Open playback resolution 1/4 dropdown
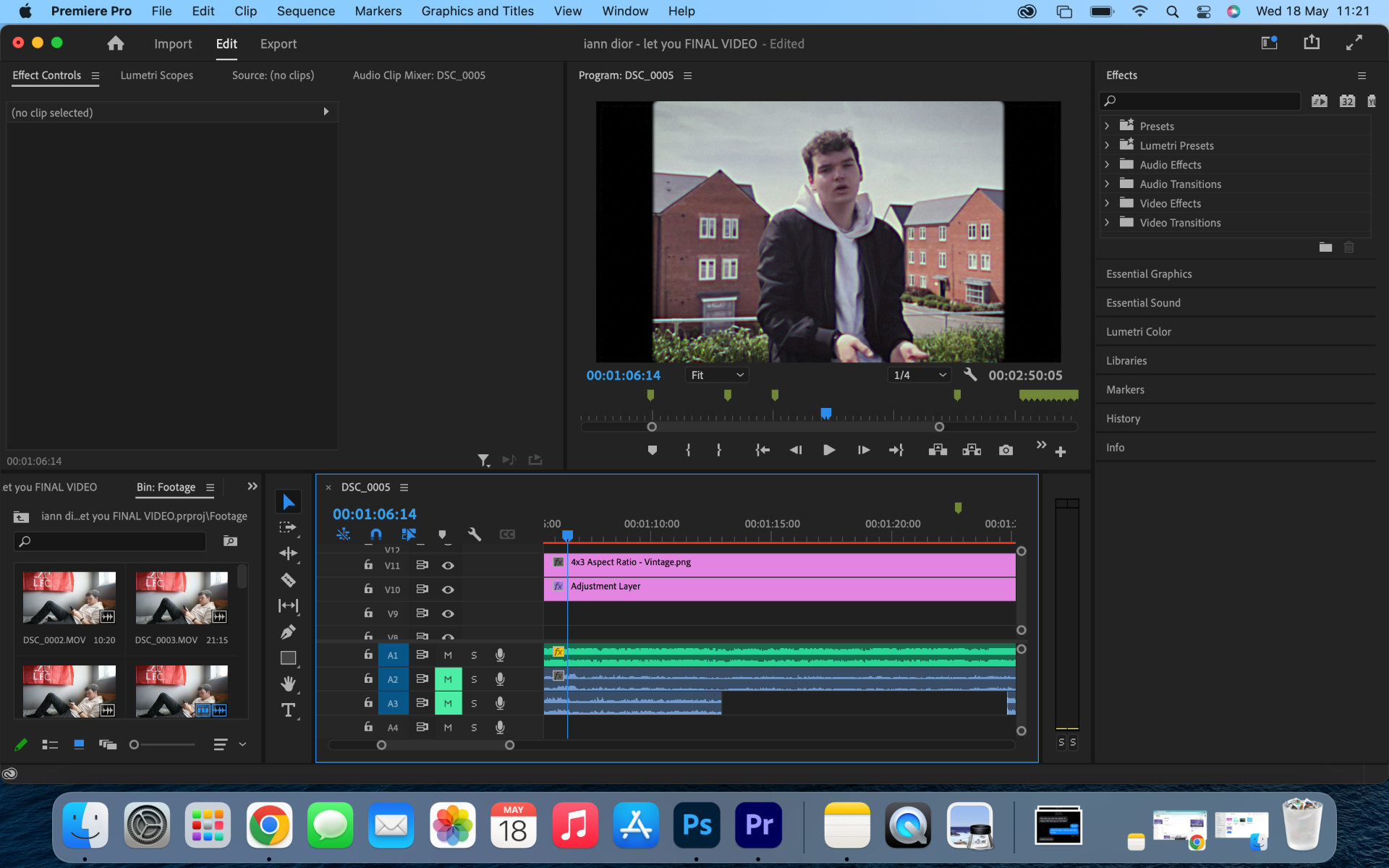1389x868 pixels. click(919, 375)
